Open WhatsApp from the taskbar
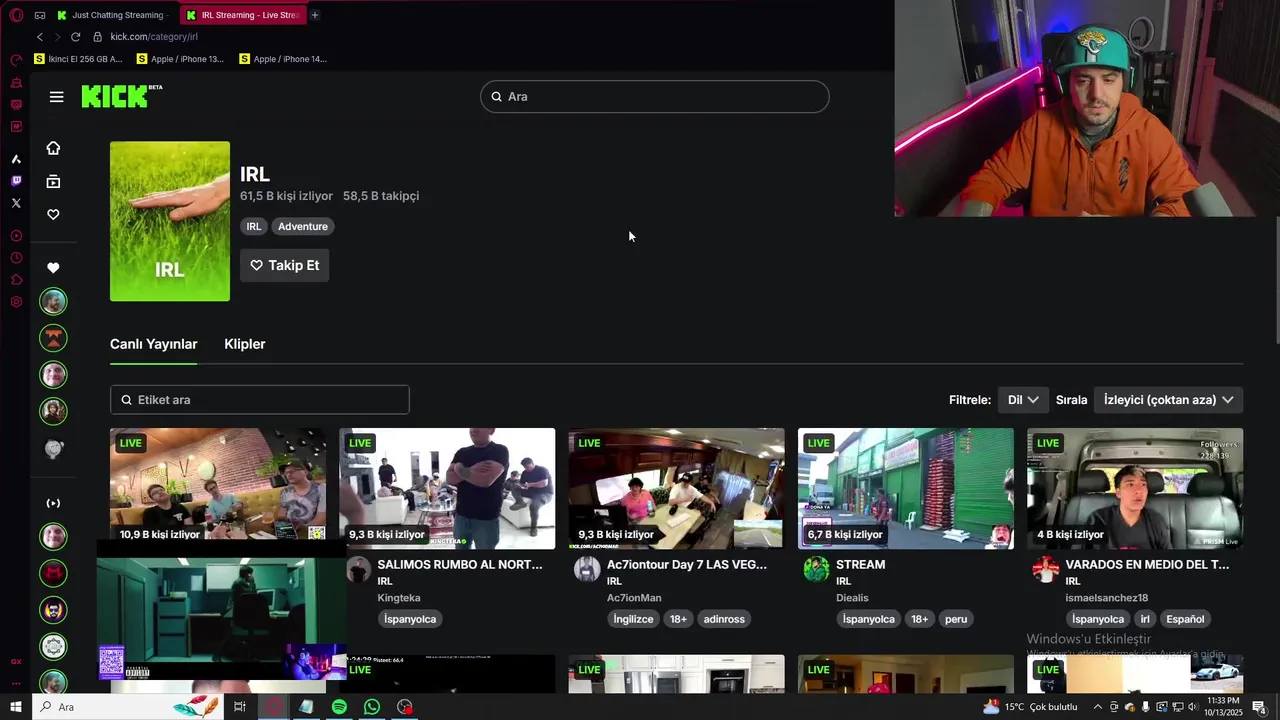 372,707
